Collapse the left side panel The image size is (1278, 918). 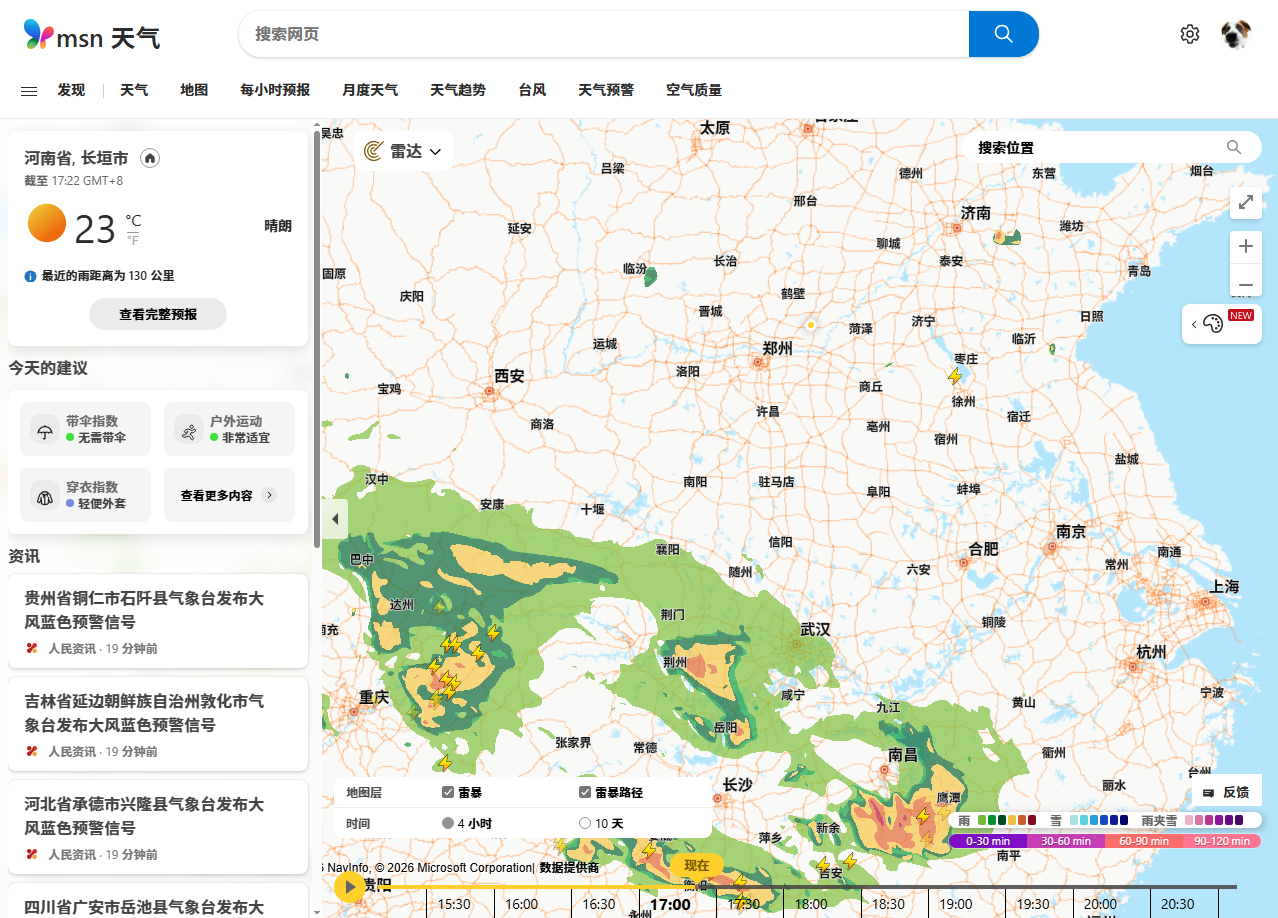(x=335, y=519)
